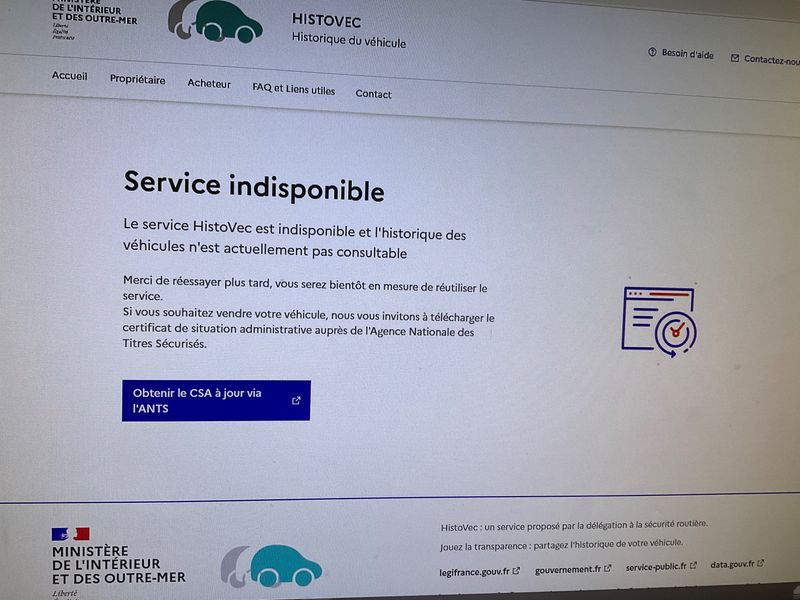The width and height of the screenshot is (800, 600).
Task: Open service-public.fr footer link
Action: tap(661, 566)
